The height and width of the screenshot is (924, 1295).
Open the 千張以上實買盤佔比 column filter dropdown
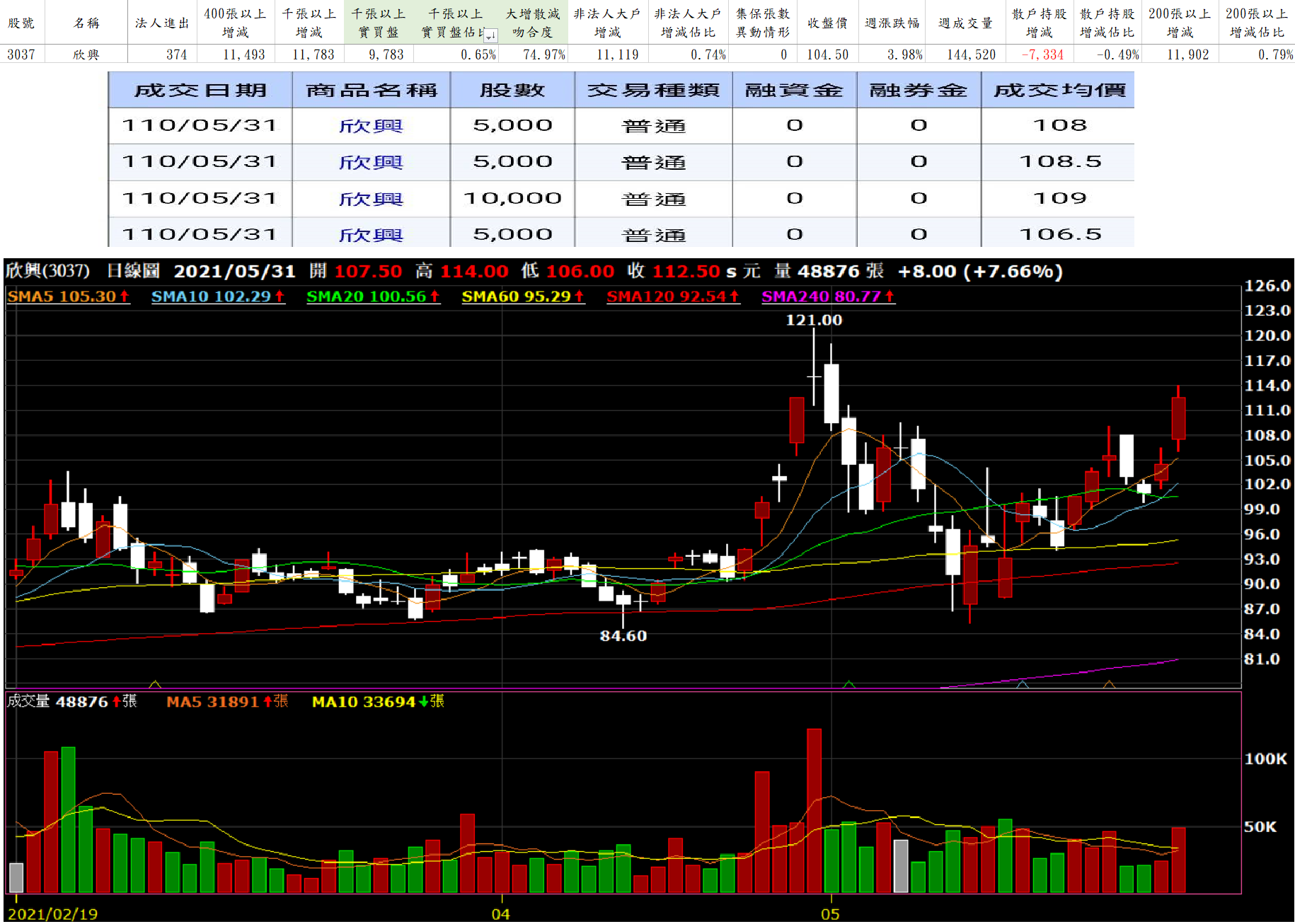(x=490, y=35)
